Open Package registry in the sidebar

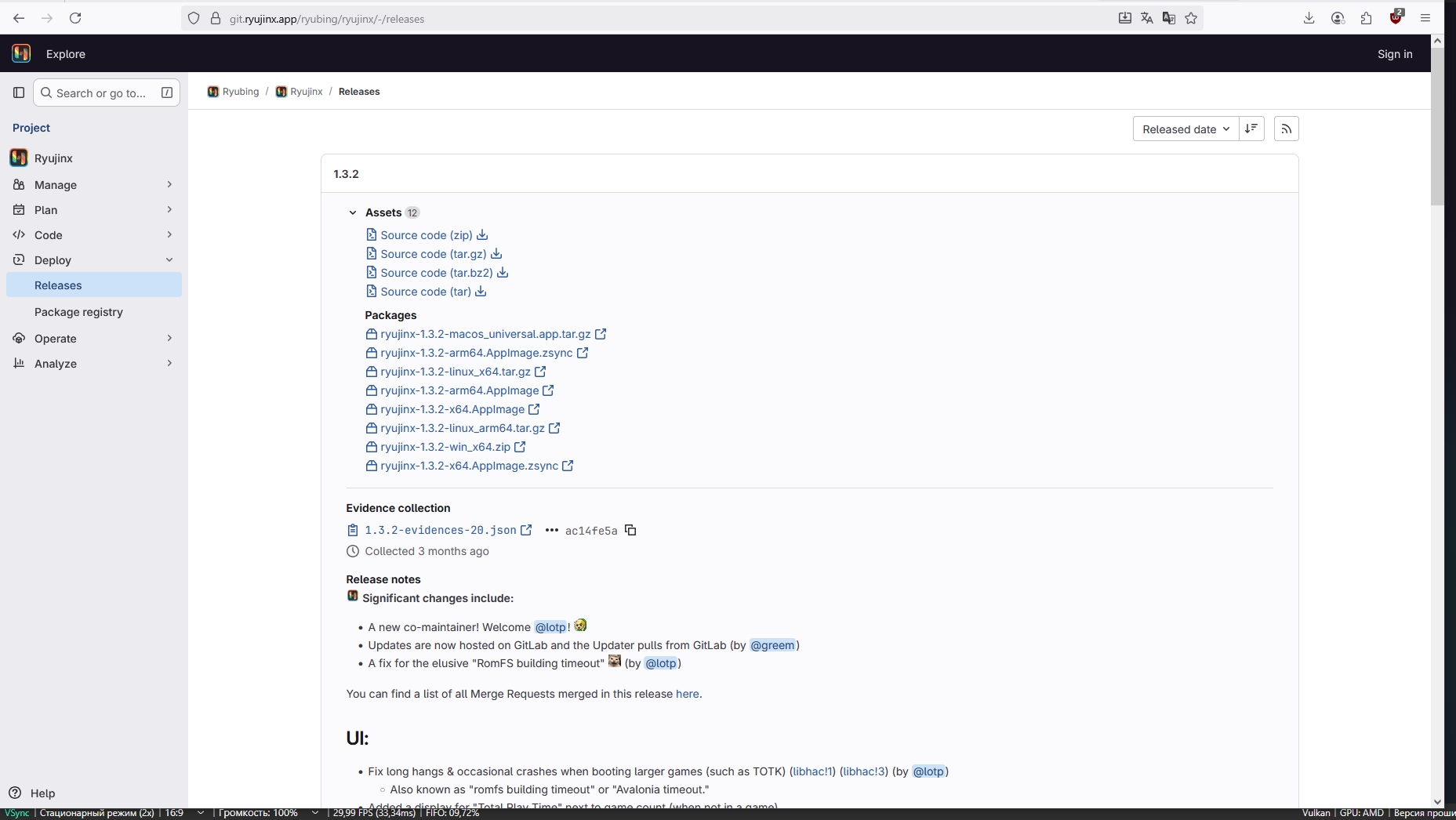point(94,312)
